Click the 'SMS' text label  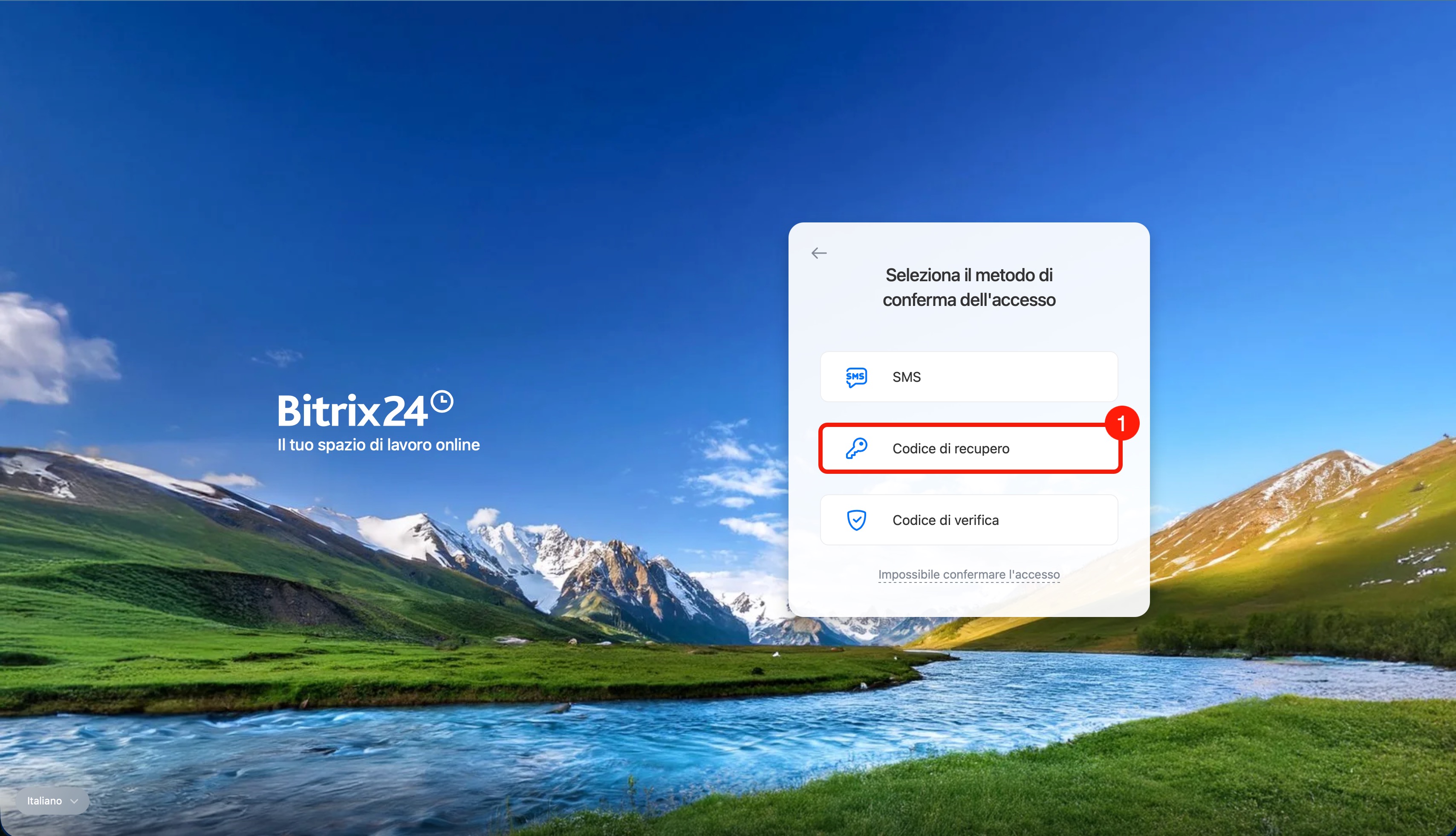coord(906,377)
